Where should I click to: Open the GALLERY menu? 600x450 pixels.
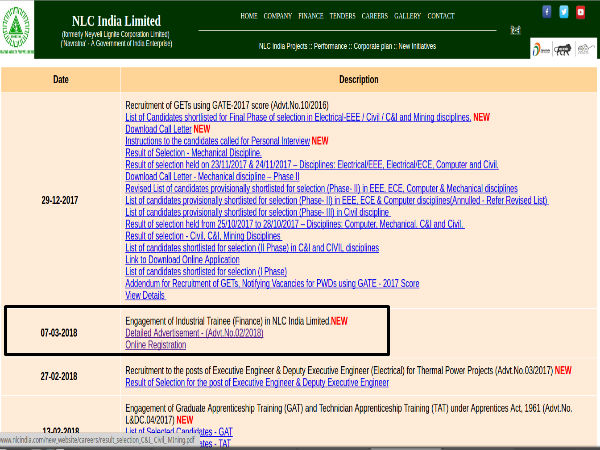[407, 16]
